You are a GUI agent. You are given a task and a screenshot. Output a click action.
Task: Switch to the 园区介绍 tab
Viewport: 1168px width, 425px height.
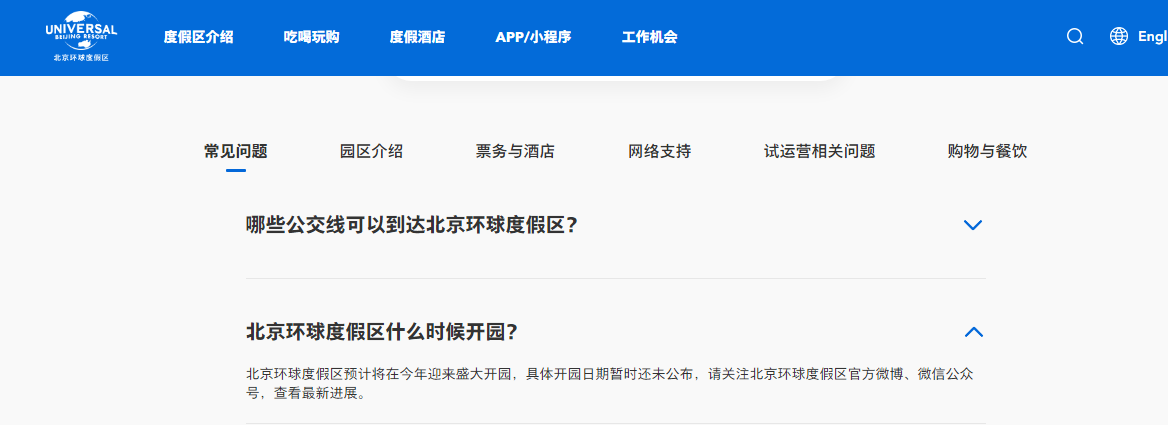(371, 152)
